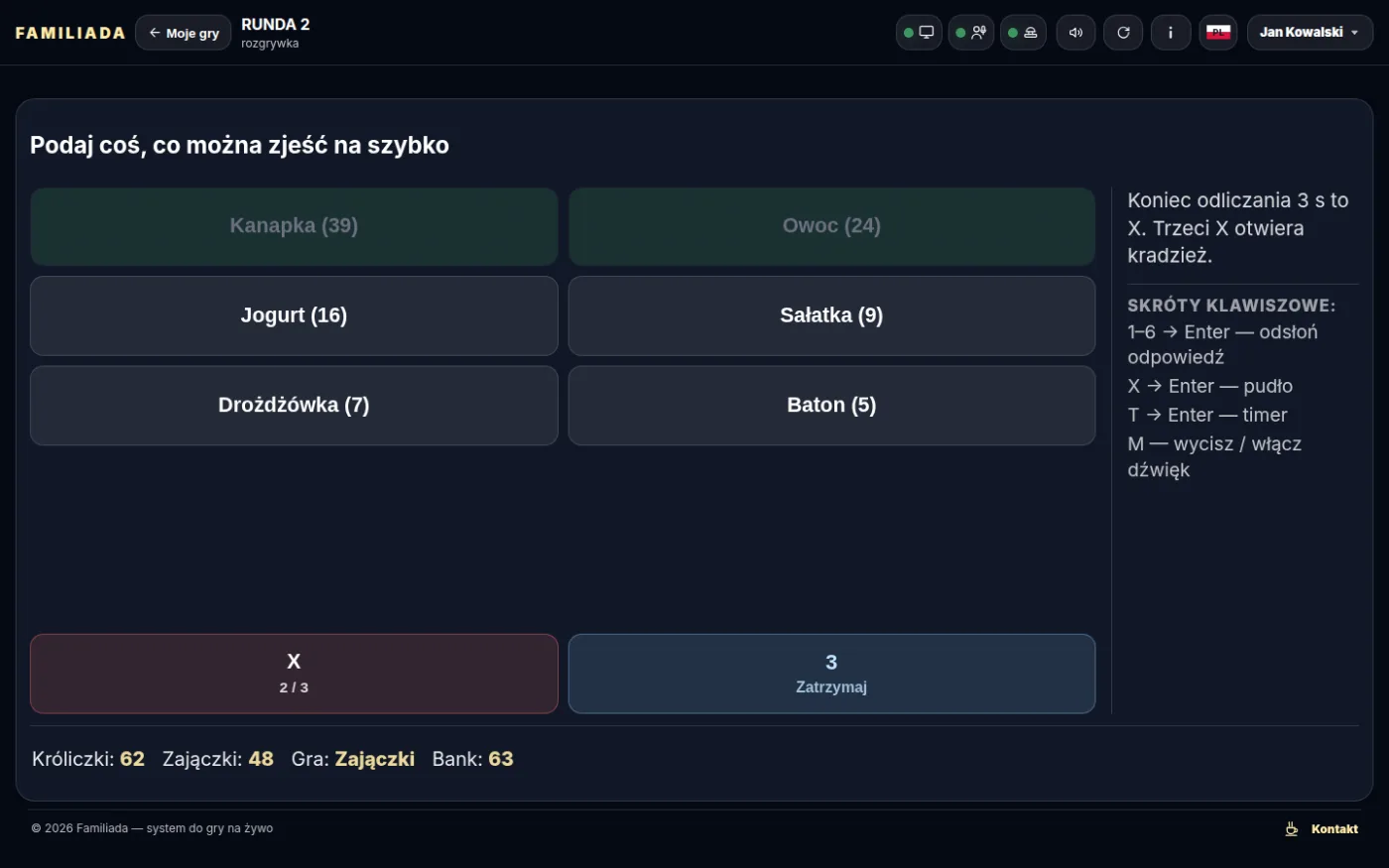Click the Króliczki score 62
The height and width of the screenshot is (868, 1389).
pyautogui.click(x=88, y=759)
